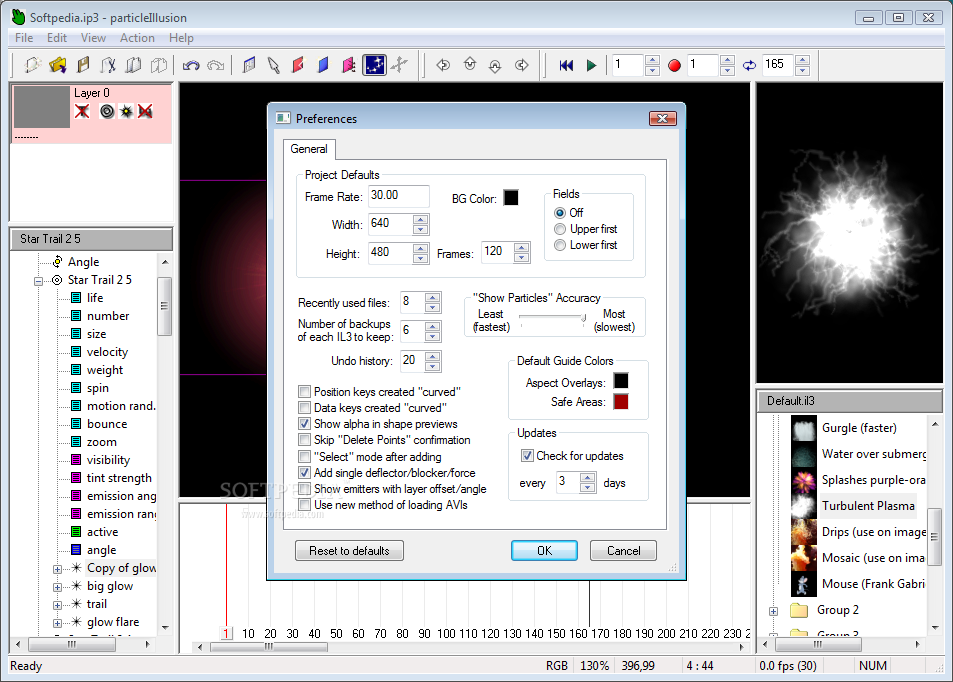953x682 pixels.
Task: Open the View menu
Action: [x=93, y=38]
